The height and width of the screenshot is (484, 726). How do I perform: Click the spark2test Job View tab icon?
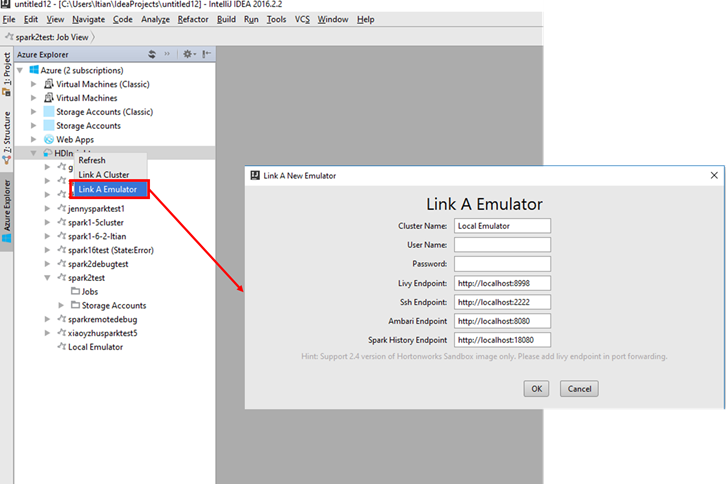[9, 36]
